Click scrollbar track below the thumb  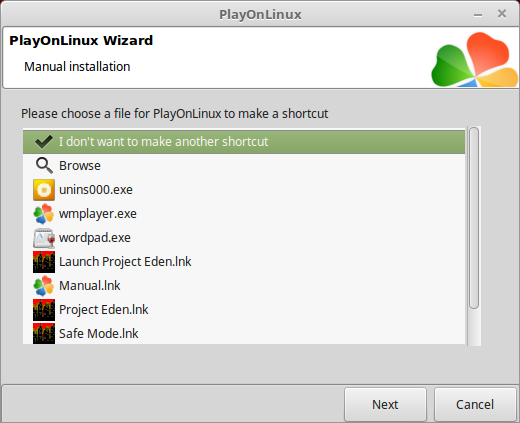[474, 327]
